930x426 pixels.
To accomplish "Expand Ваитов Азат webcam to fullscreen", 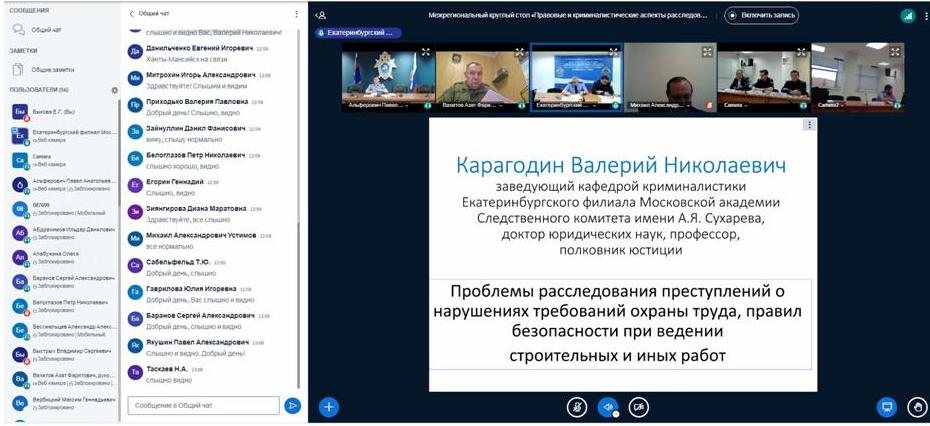I will (x=520, y=52).
